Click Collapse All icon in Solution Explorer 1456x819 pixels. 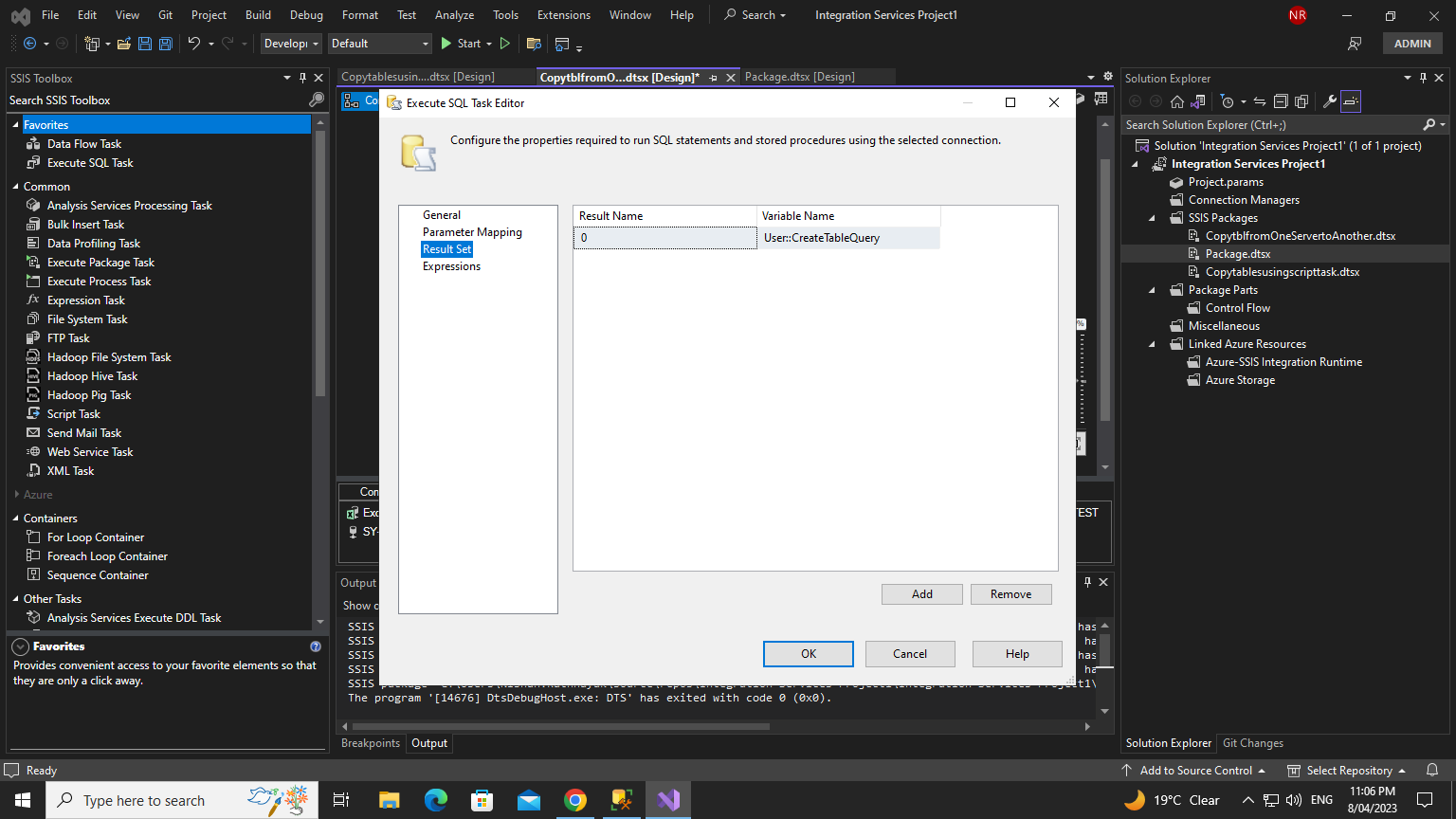tap(1281, 101)
